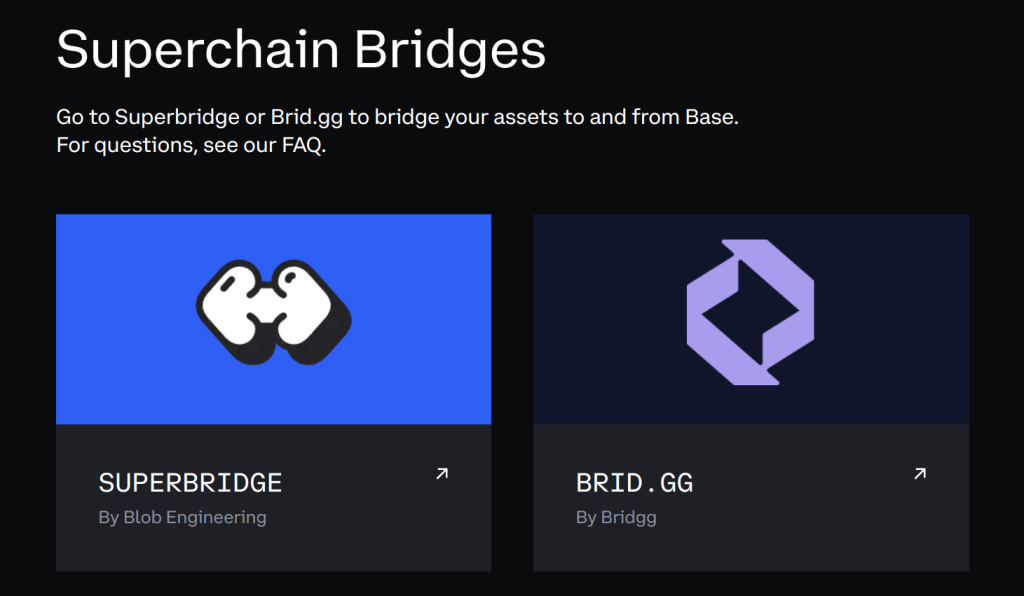Click the SUPERBRIDGE card title text
Image resolution: width=1024 pixels, height=596 pixels.
pos(190,482)
